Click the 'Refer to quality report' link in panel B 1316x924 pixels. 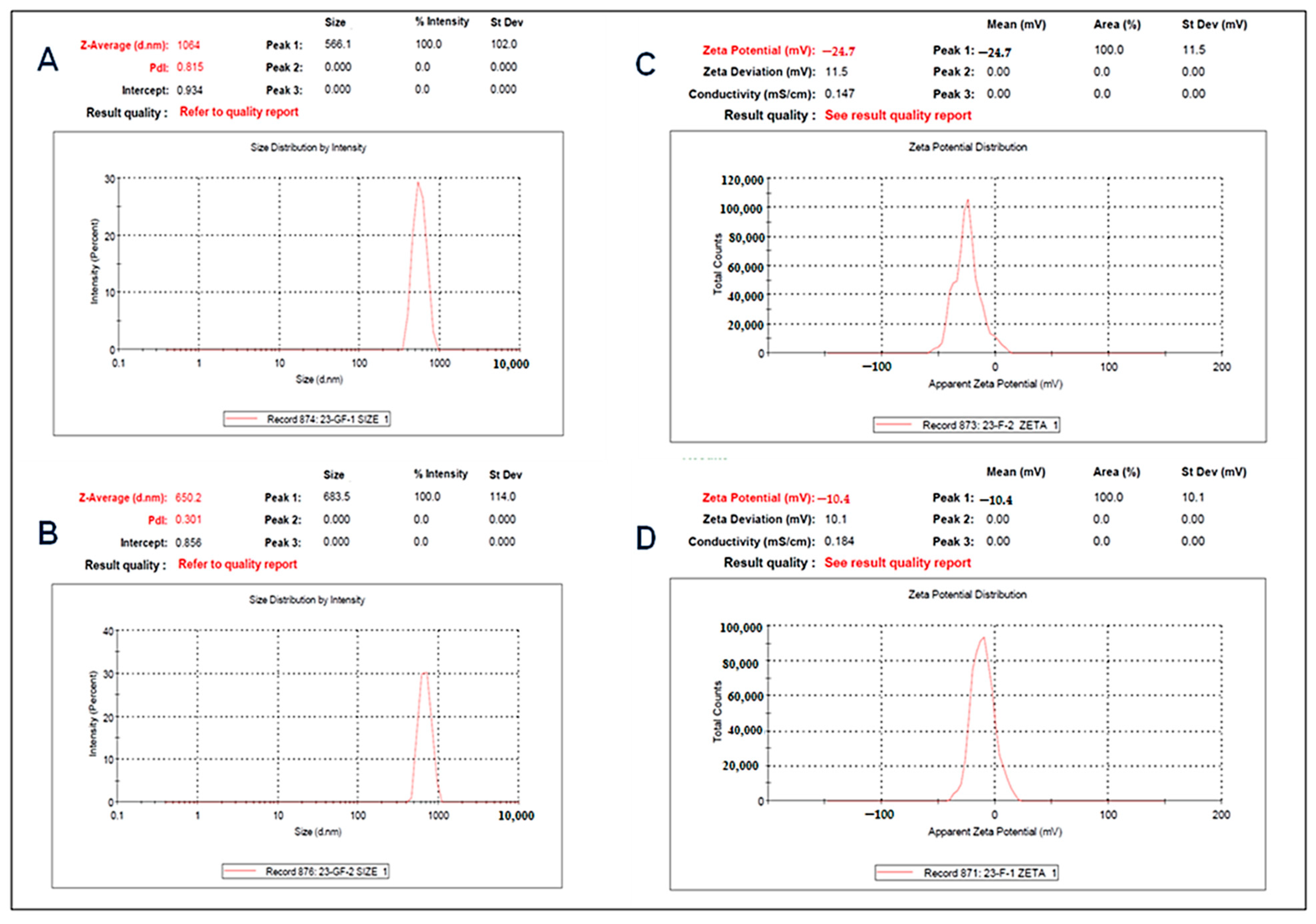pyautogui.click(x=237, y=564)
